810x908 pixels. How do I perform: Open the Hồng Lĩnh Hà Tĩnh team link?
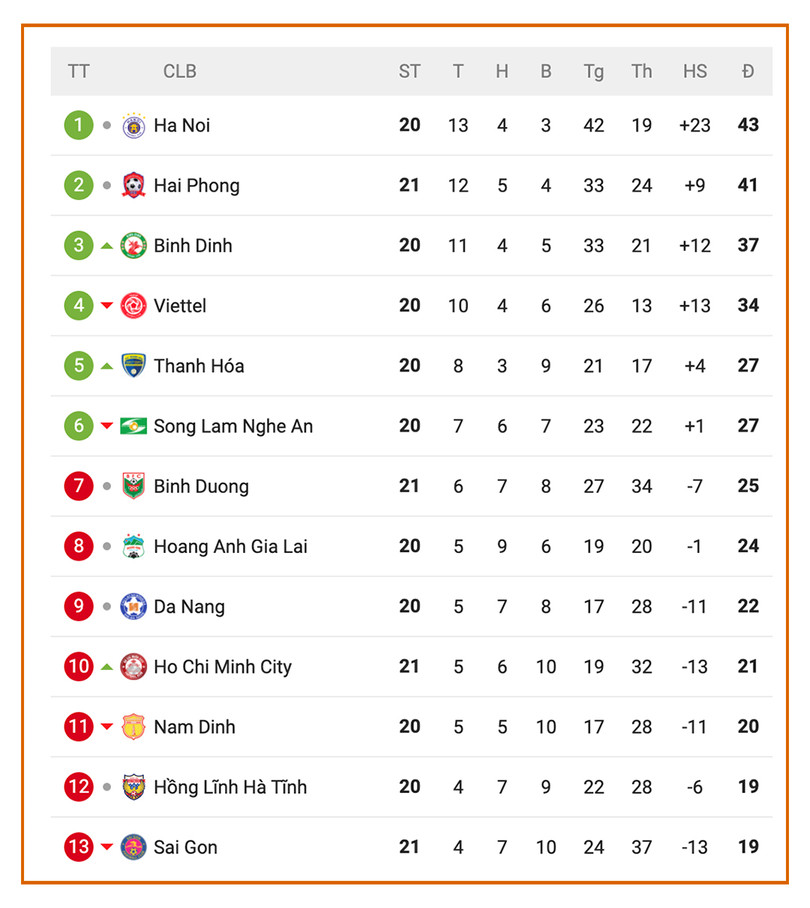pos(230,787)
